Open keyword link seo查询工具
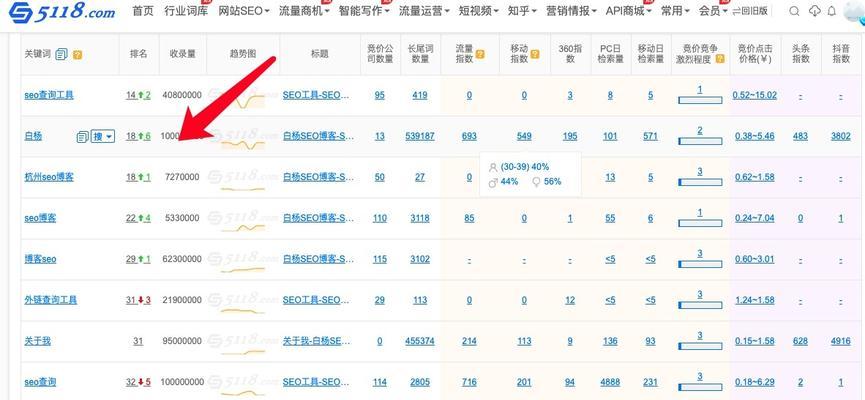The height and width of the screenshot is (400, 865). 49,95
